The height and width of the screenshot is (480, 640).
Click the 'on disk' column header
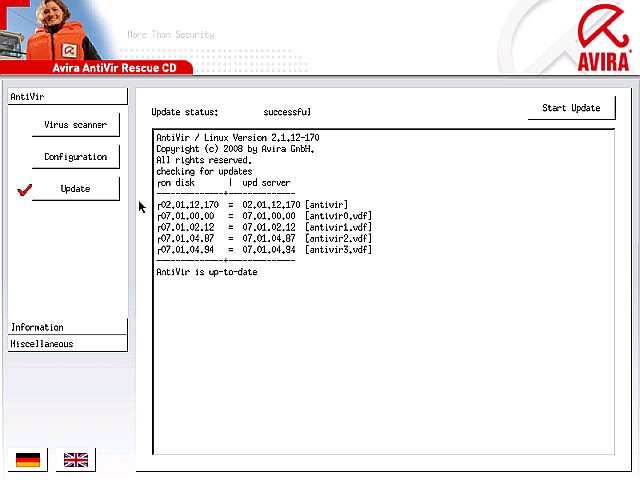coord(176,183)
